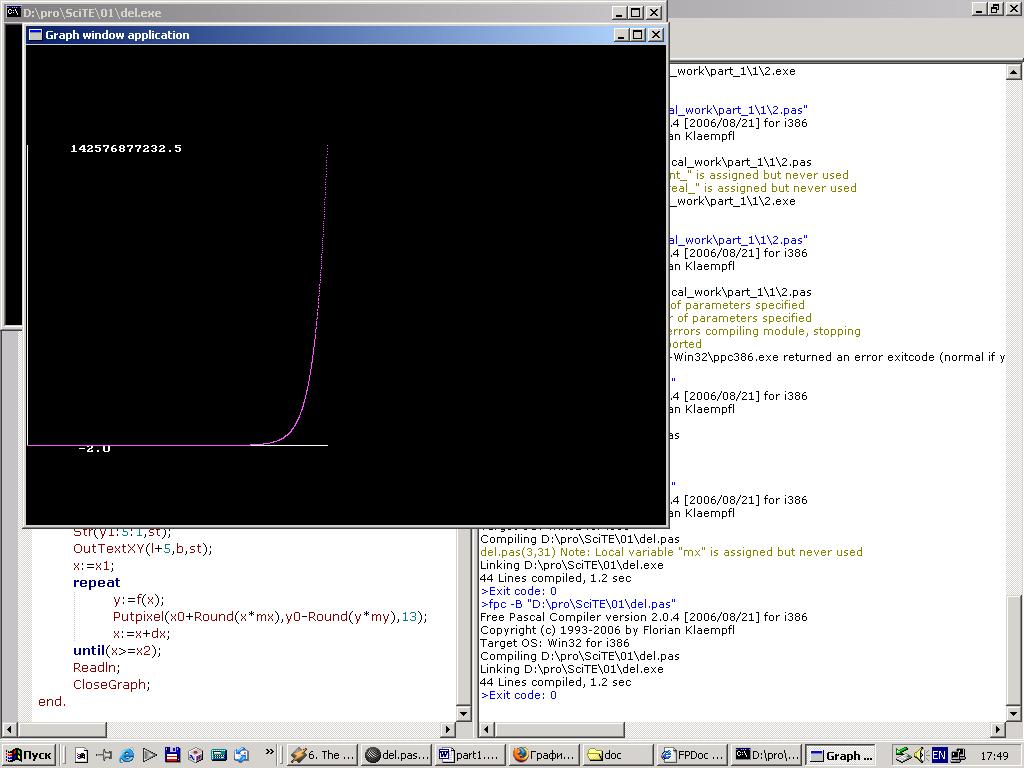Click the show desktop quick launch icon
This screenshot has width=1024, height=768.
pos(82,755)
